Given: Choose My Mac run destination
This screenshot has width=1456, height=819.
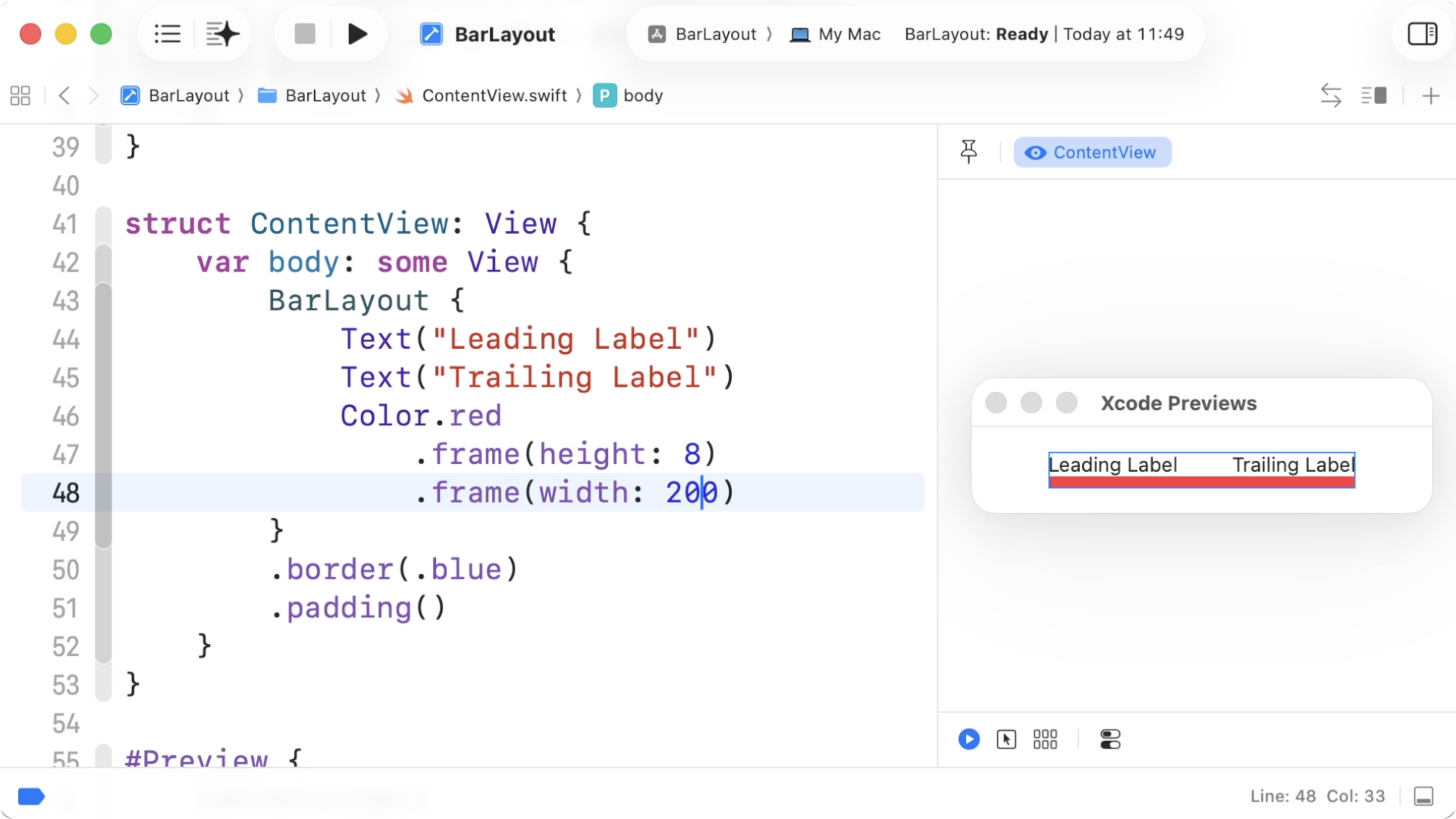Looking at the screenshot, I should click(836, 35).
